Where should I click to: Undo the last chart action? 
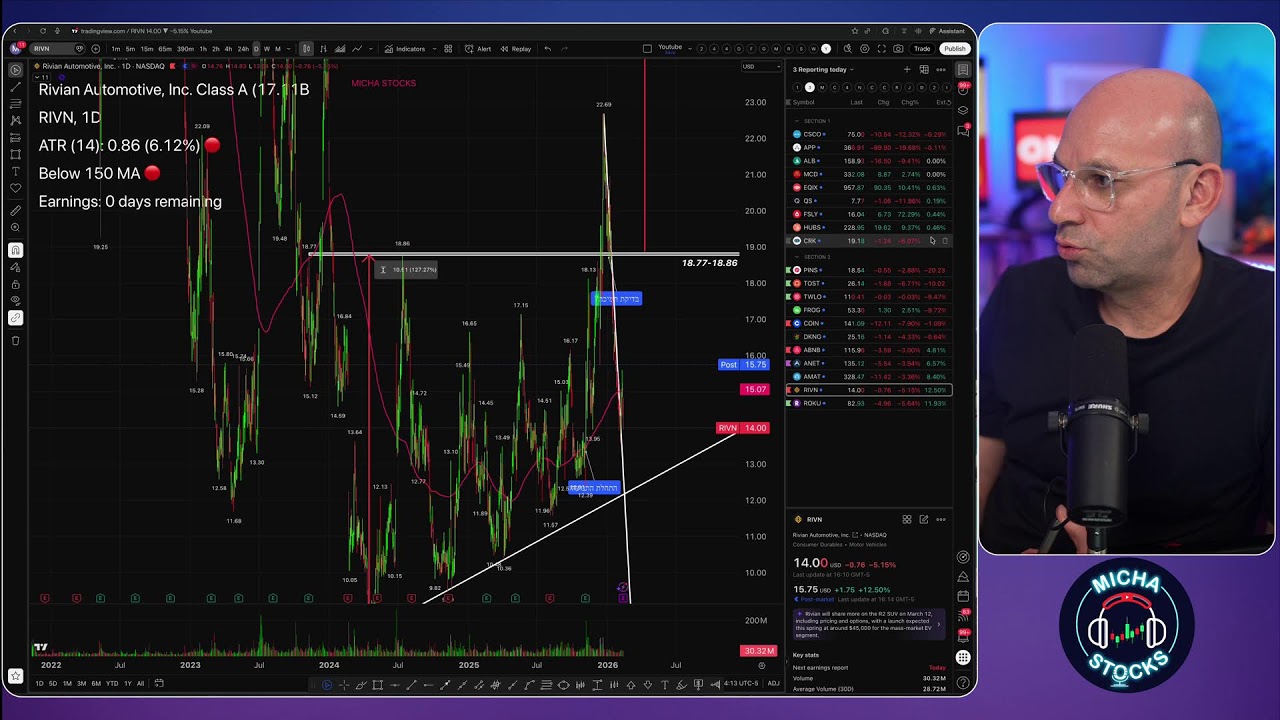(547, 49)
